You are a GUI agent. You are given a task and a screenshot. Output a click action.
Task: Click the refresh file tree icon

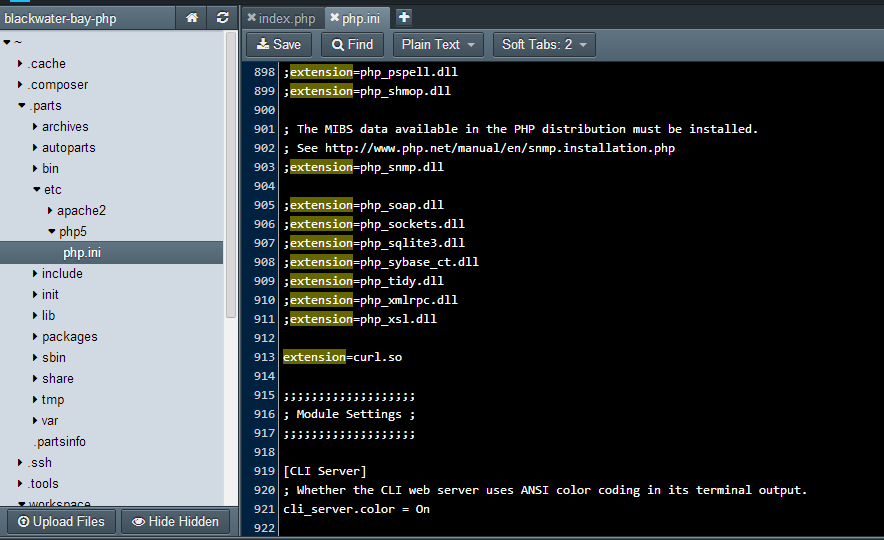(222, 18)
